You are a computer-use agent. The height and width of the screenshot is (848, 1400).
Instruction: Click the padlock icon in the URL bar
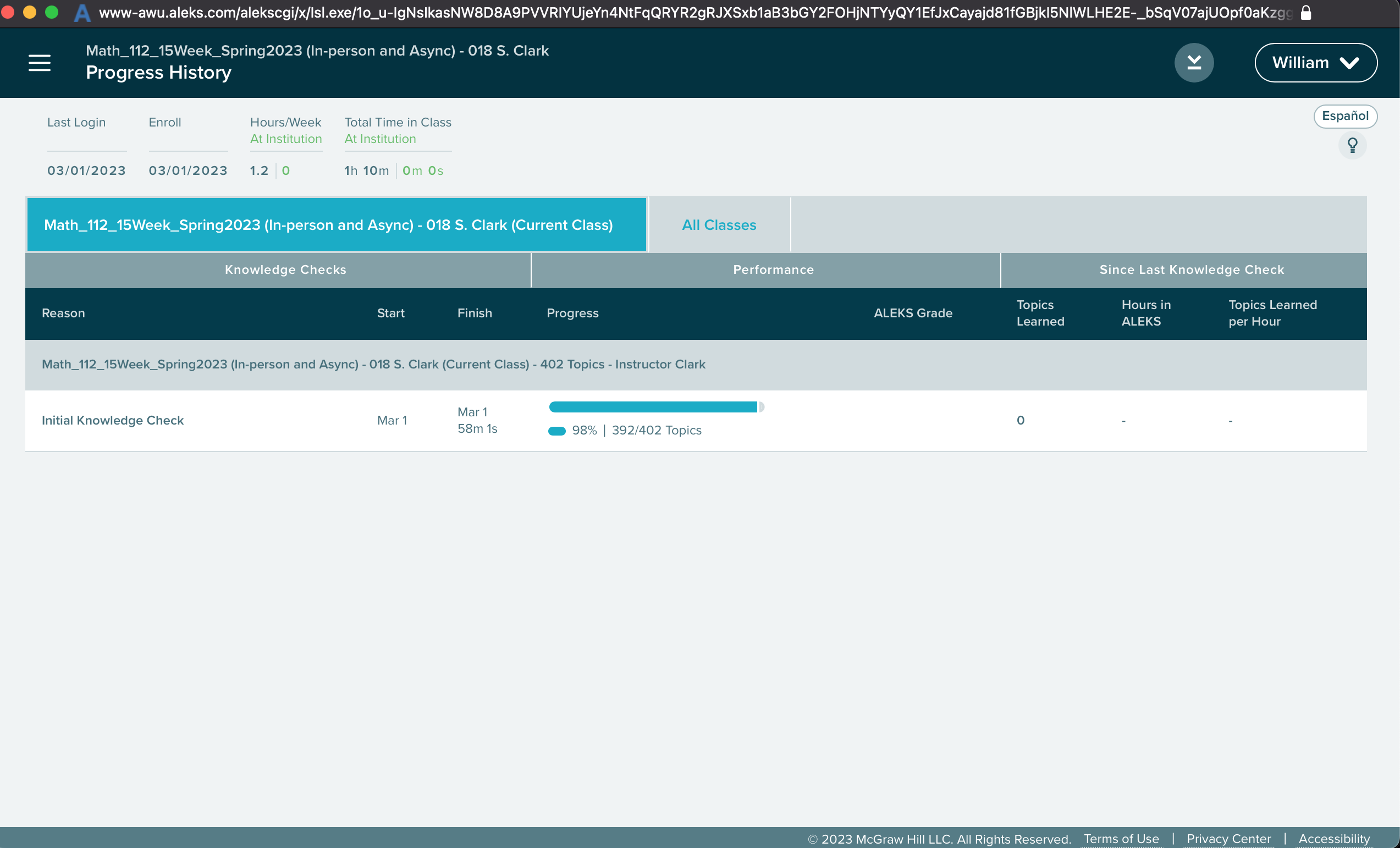[1305, 13]
